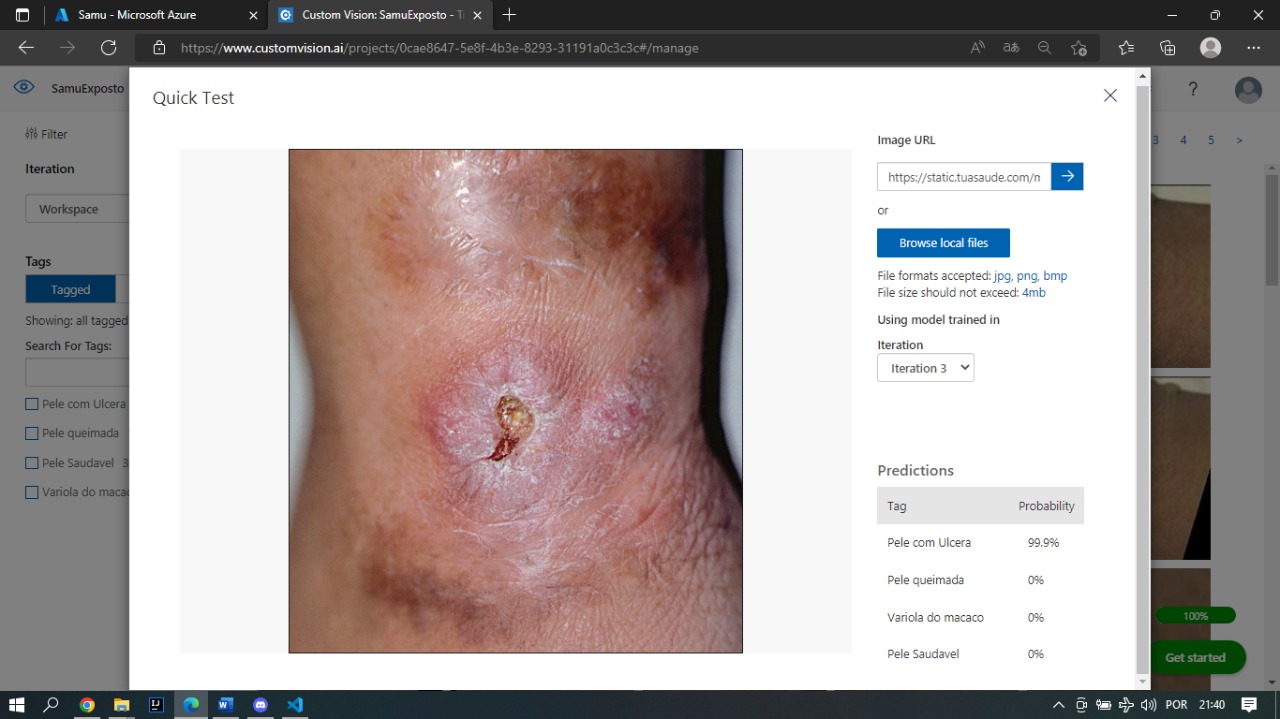Click Browse local files button
The height and width of the screenshot is (719, 1280).
[943, 243]
